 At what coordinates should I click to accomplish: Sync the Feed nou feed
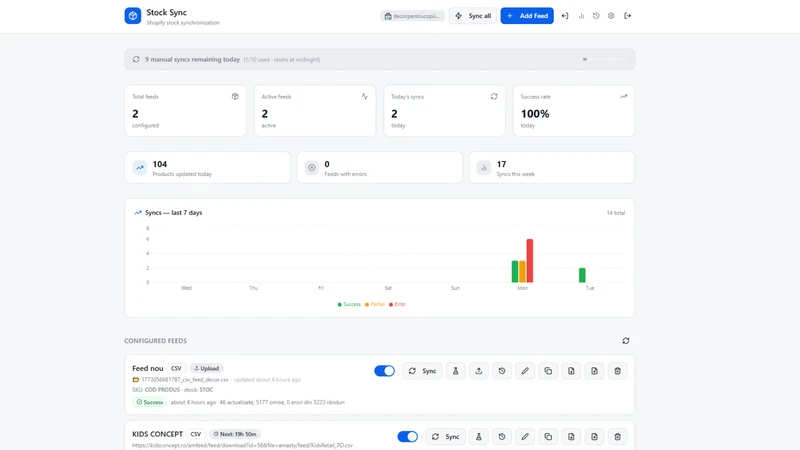click(422, 371)
